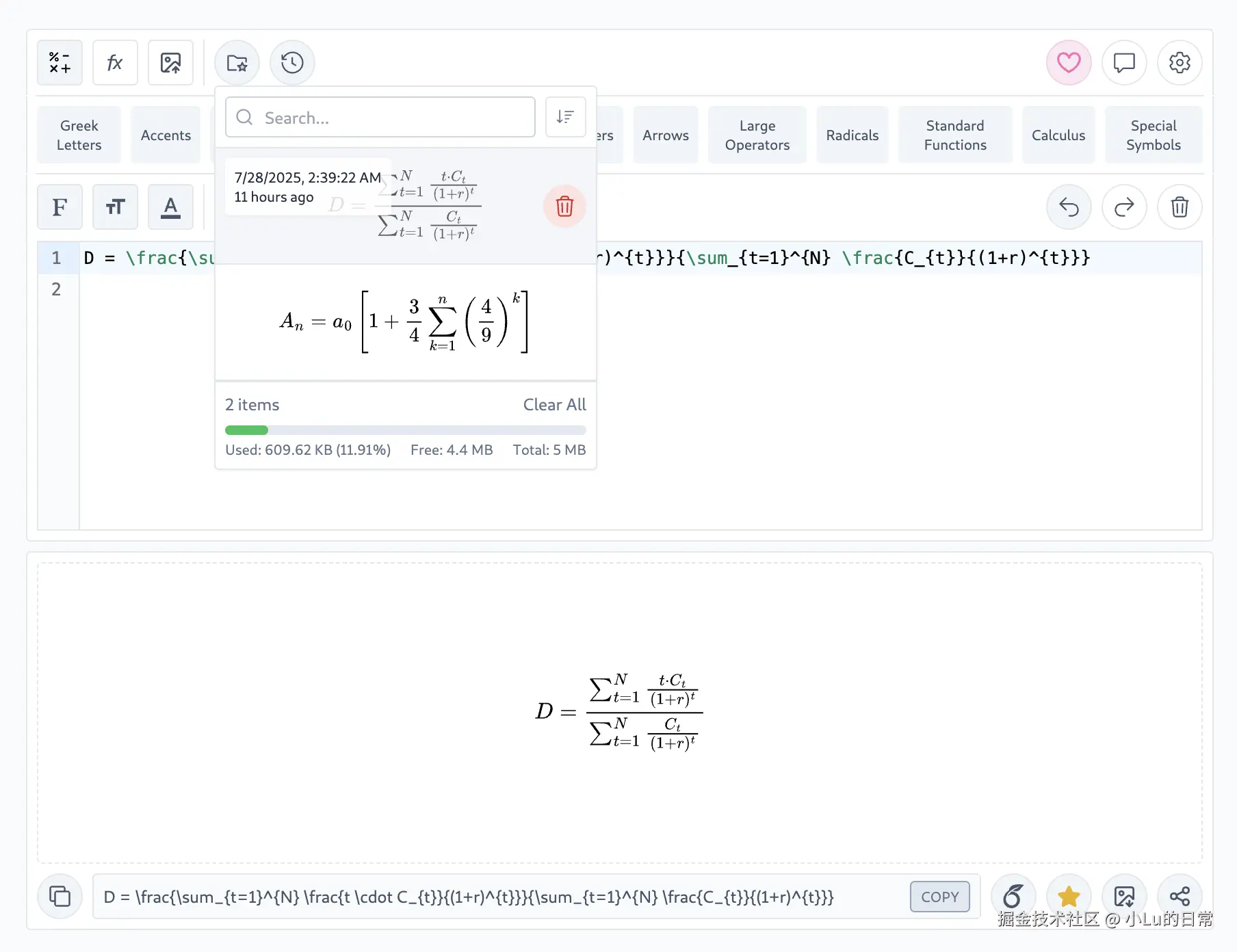Clear All saved history items
1237x952 pixels.
coord(554,404)
